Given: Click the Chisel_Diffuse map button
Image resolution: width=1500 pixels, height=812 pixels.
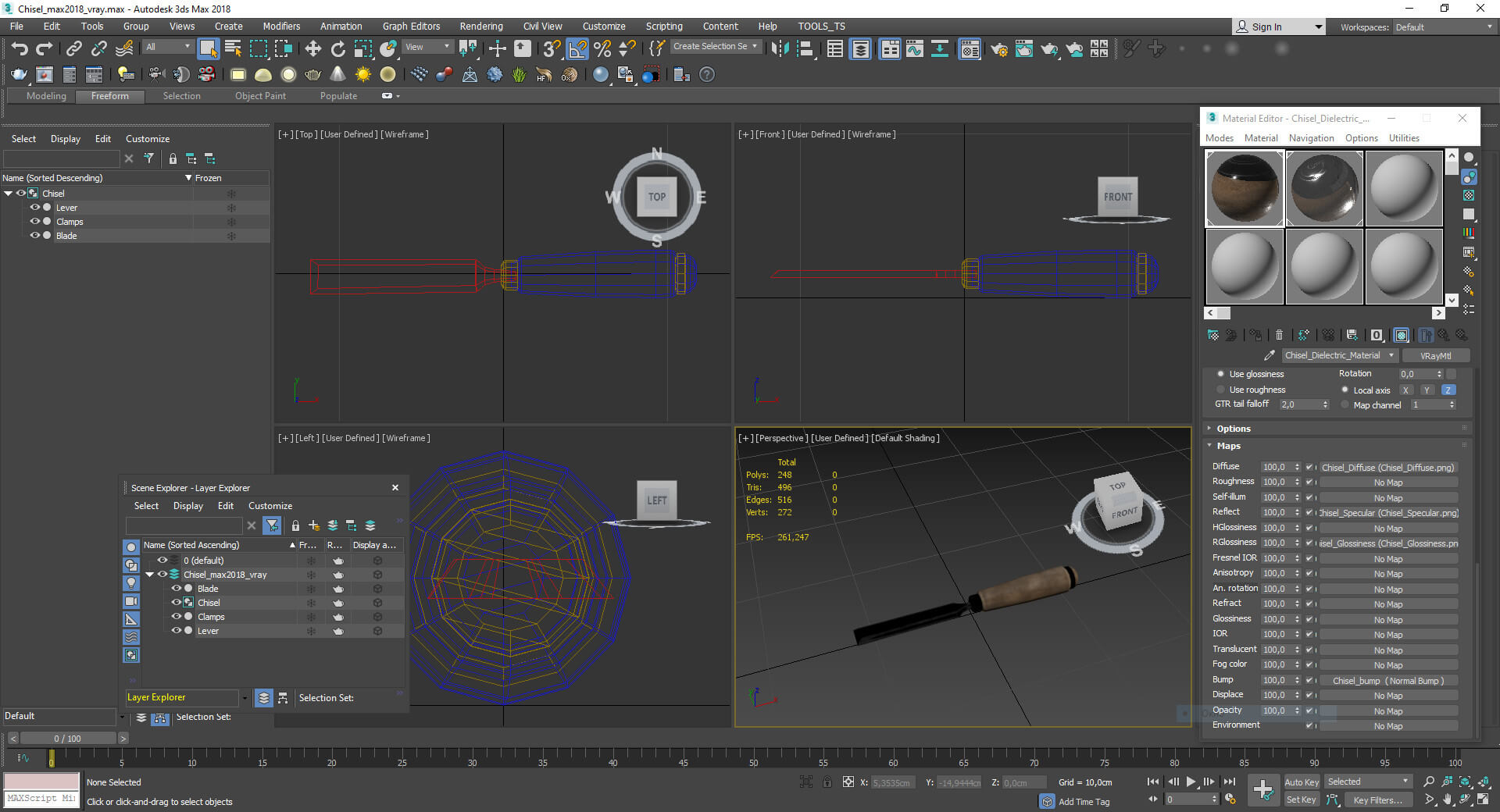Looking at the screenshot, I should 1387,468.
